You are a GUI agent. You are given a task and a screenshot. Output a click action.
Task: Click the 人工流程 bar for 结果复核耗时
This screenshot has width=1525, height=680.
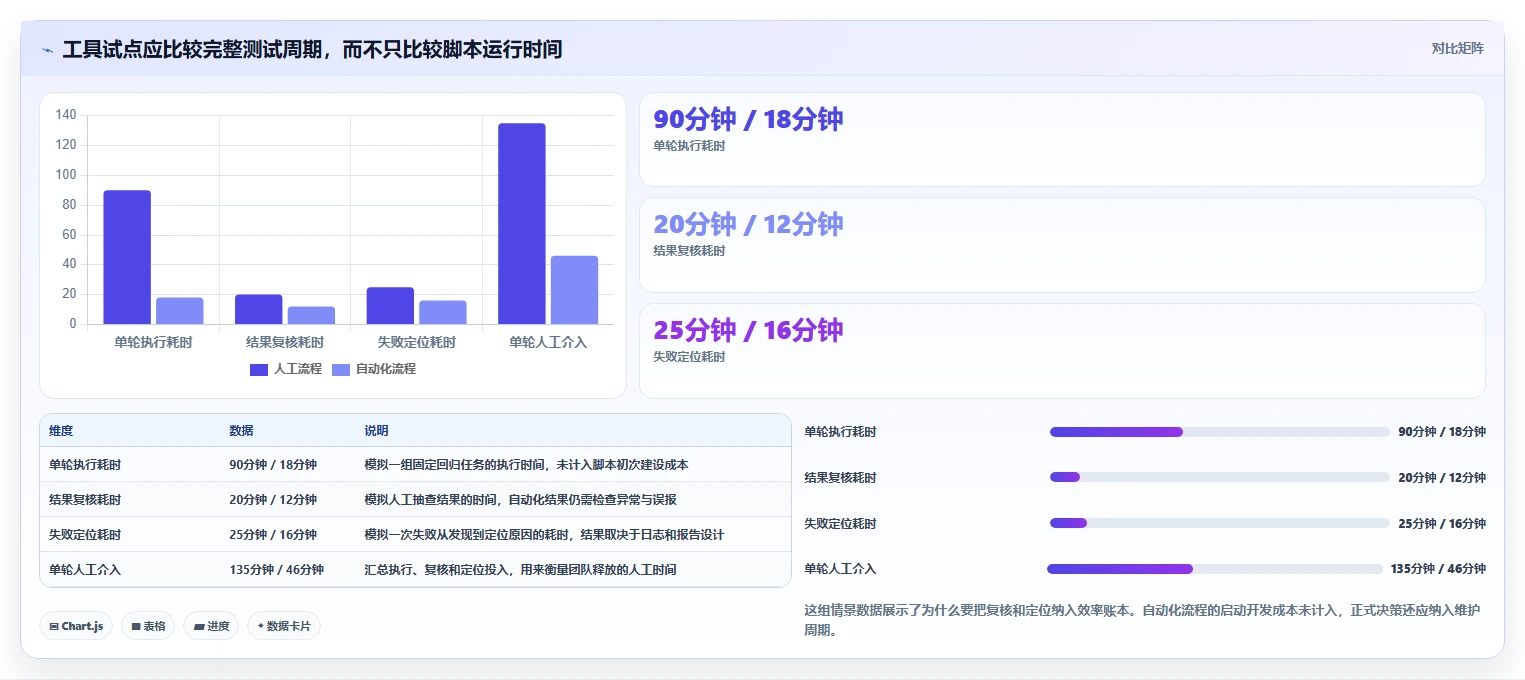click(259, 309)
